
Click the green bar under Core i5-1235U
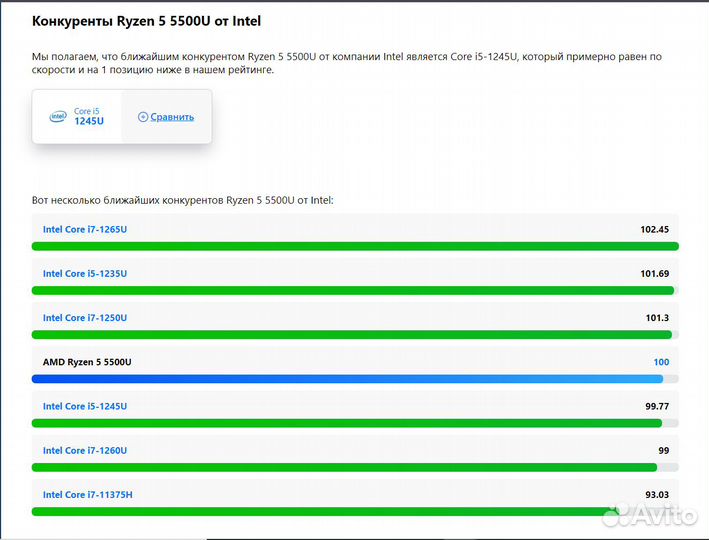point(352,290)
